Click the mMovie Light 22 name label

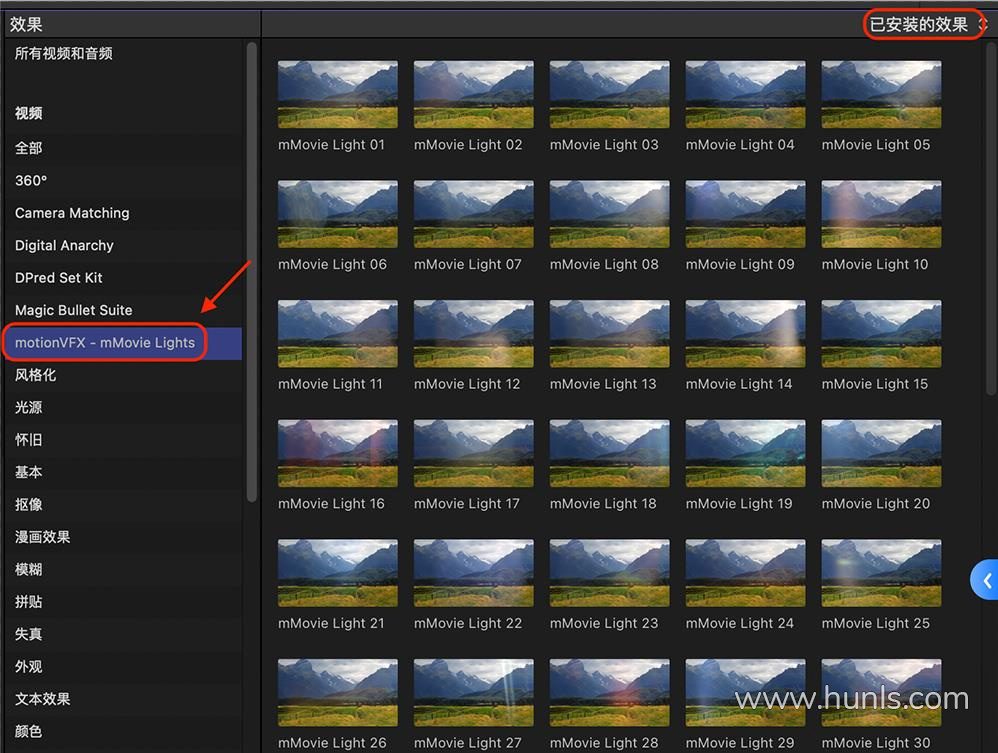(x=468, y=624)
